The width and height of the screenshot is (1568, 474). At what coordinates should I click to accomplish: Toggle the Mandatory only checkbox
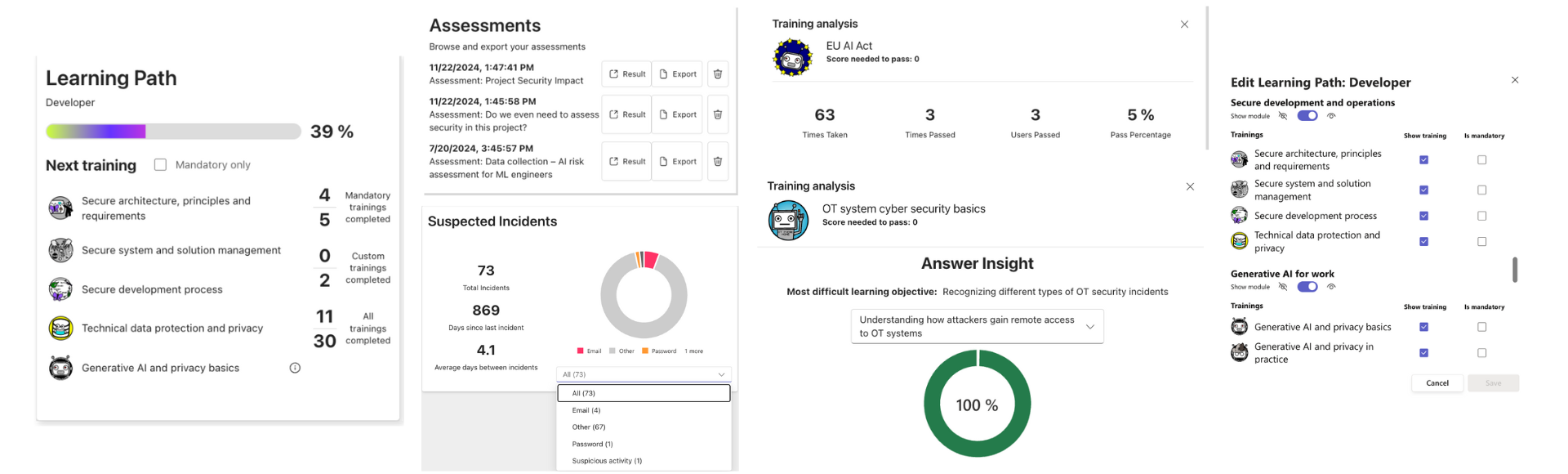point(160,165)
